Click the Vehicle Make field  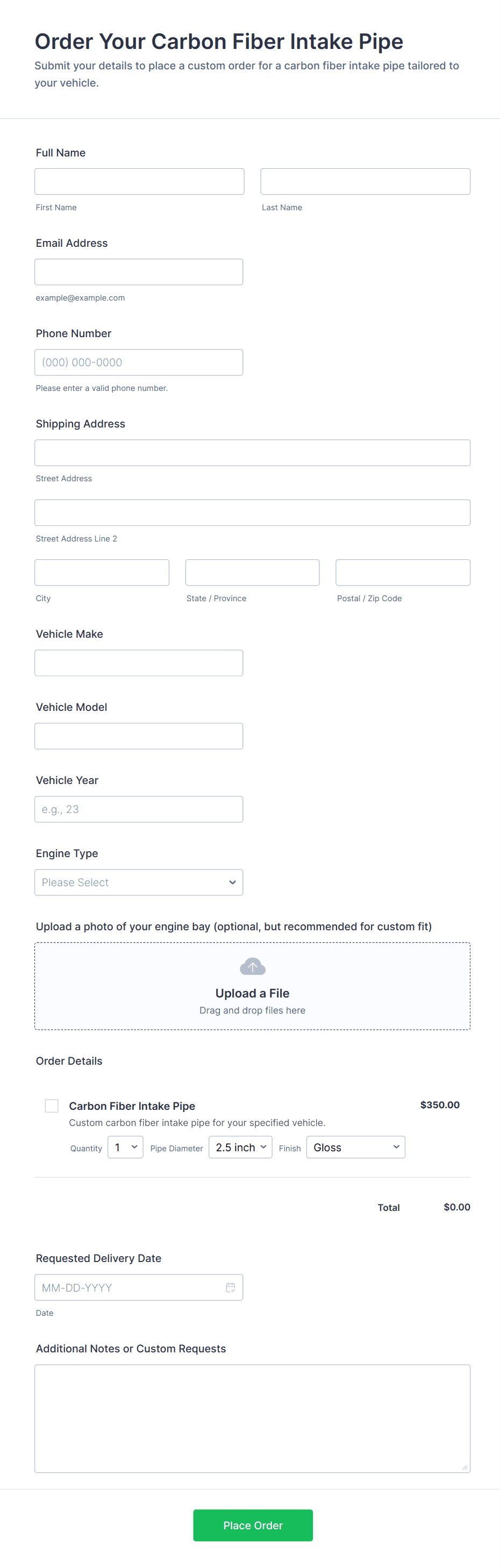139,663
